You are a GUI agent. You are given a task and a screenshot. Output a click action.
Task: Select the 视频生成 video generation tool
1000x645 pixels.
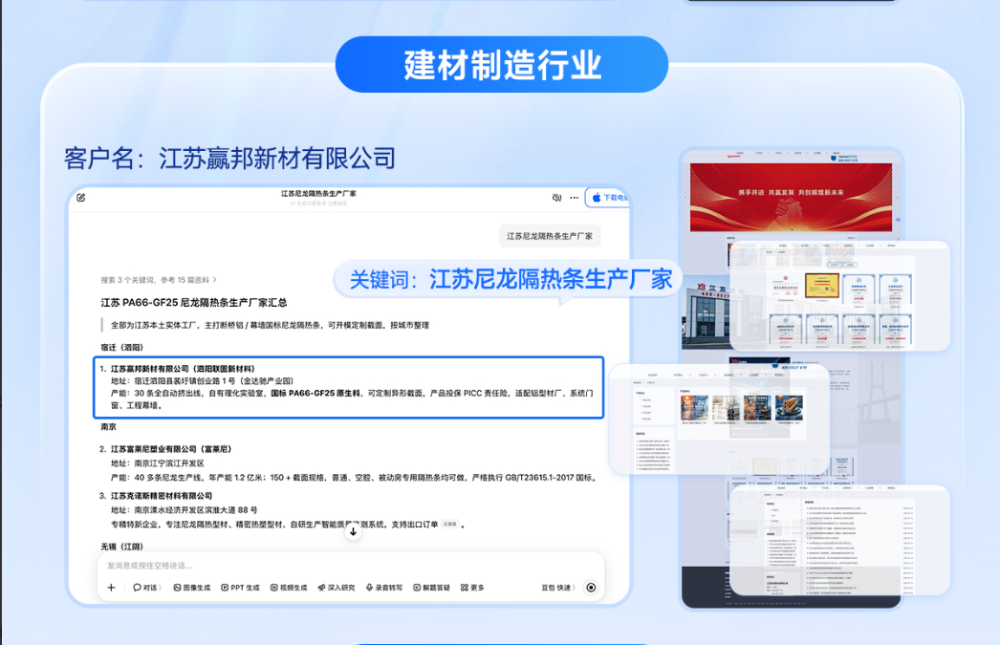(x=288, y=588)
